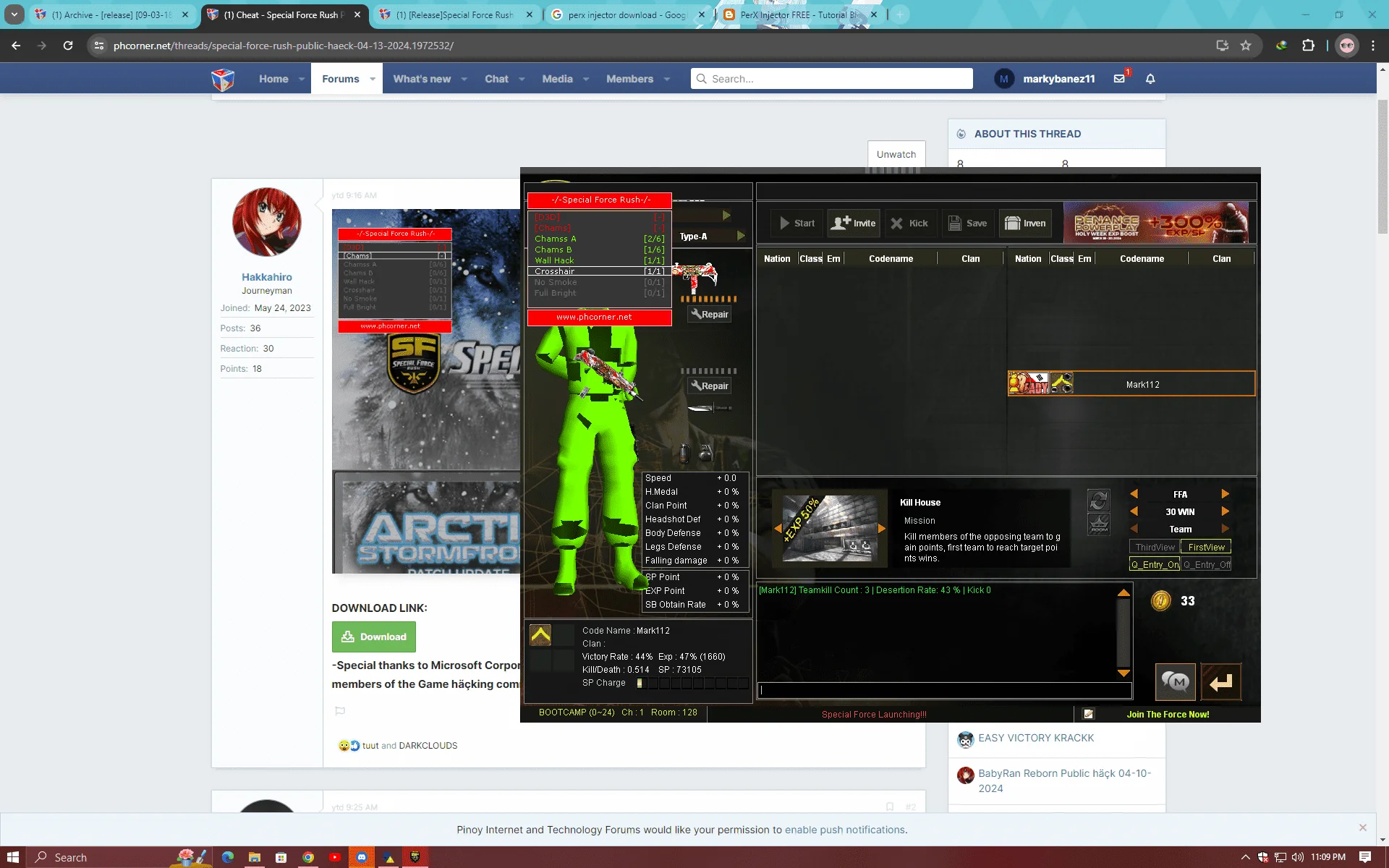
Task: Click the rank chevron icon beside Code Name
Action: (x=540, y=635)
